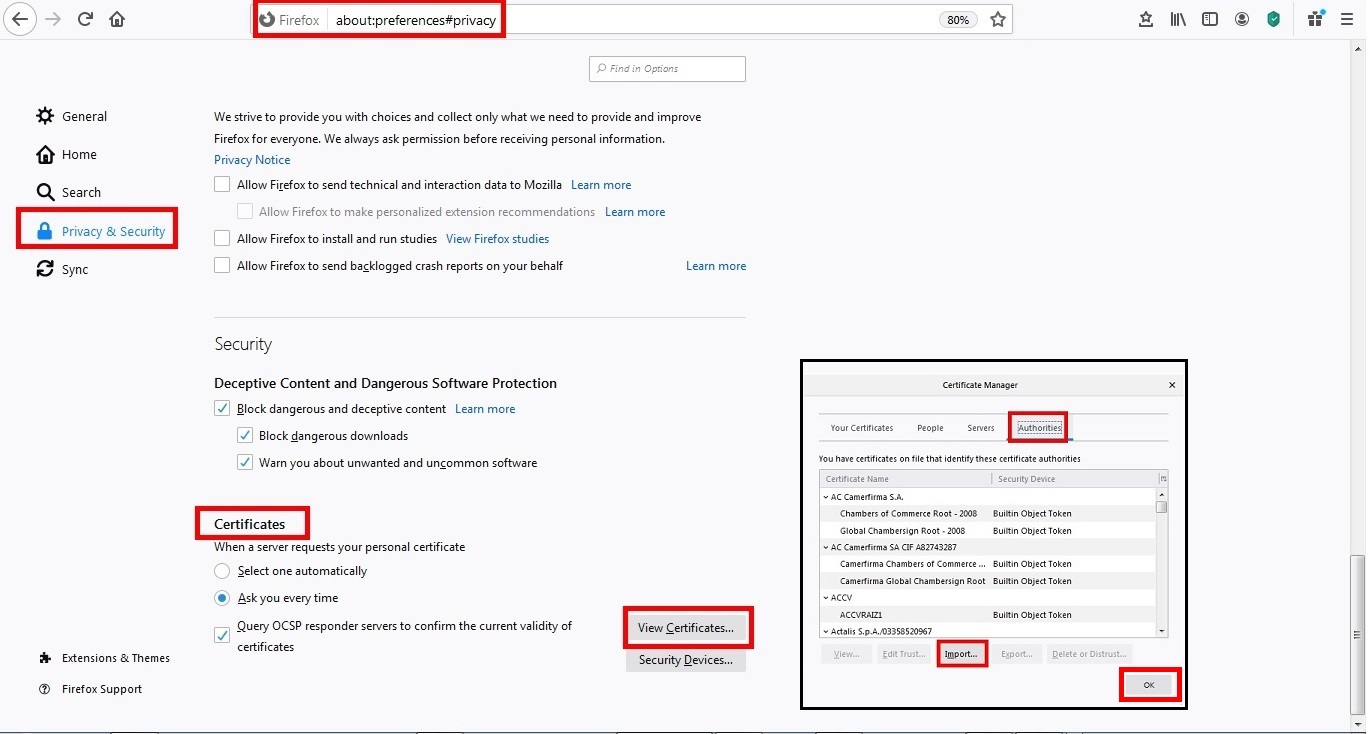
Task: Sort by the Security Device column header
Action: pos(1074,479)
